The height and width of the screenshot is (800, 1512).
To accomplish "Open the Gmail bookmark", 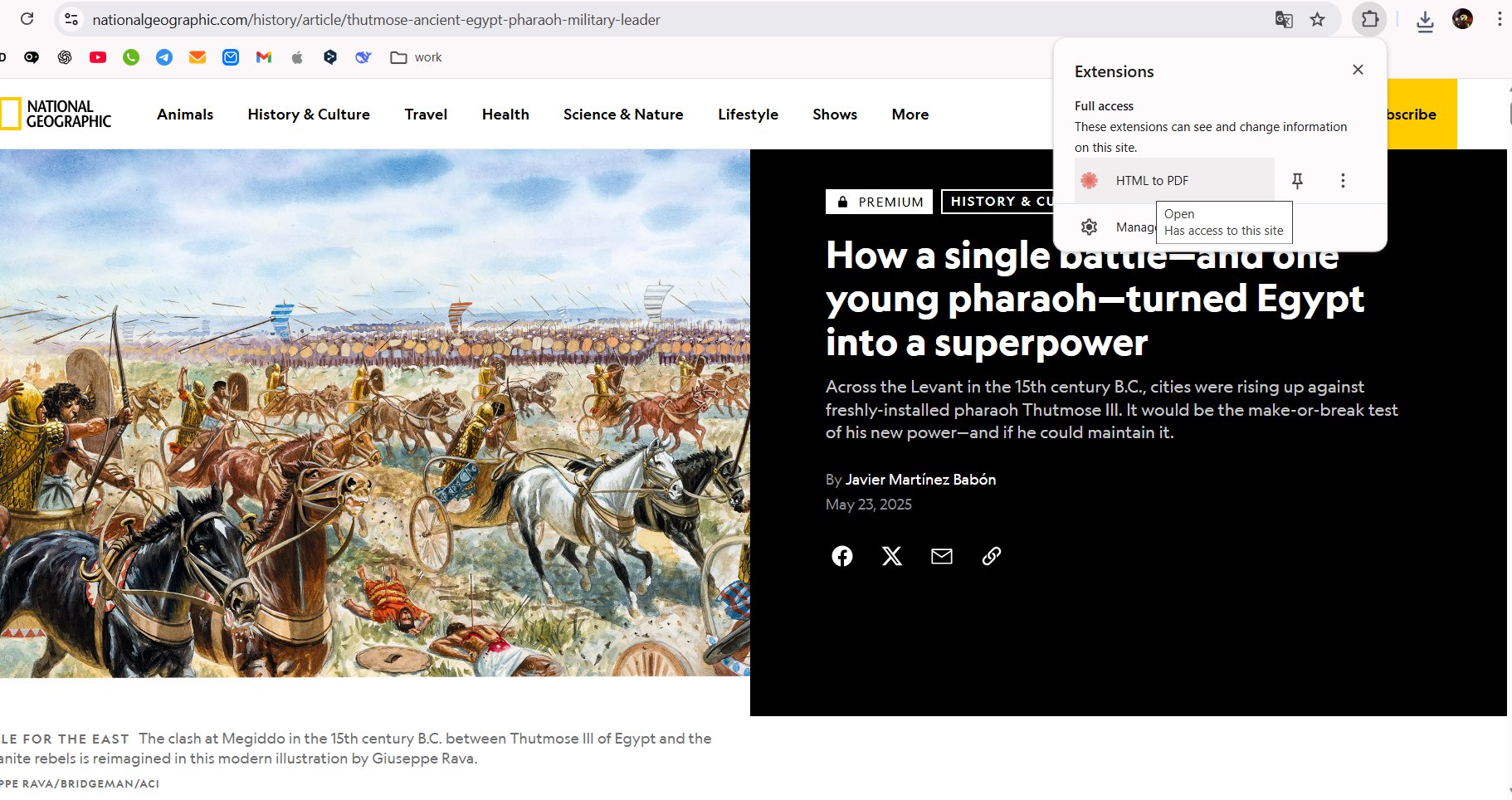I will [264, 57].
